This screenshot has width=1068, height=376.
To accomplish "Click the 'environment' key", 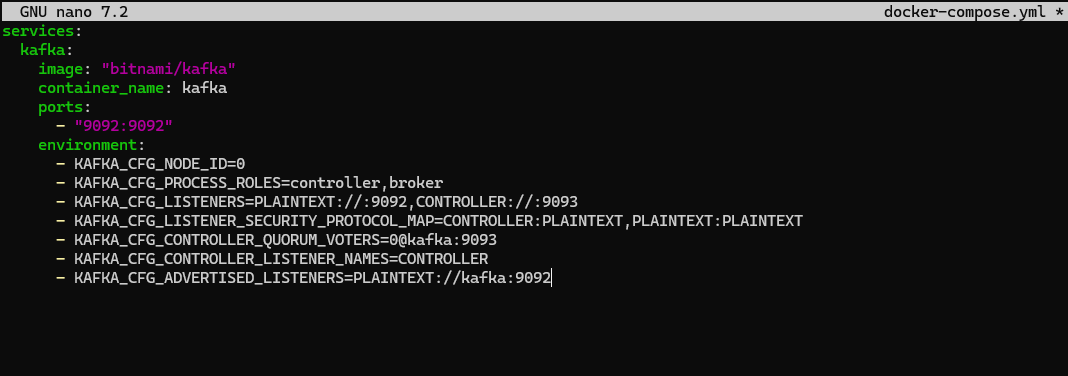I will click(87, 145).
